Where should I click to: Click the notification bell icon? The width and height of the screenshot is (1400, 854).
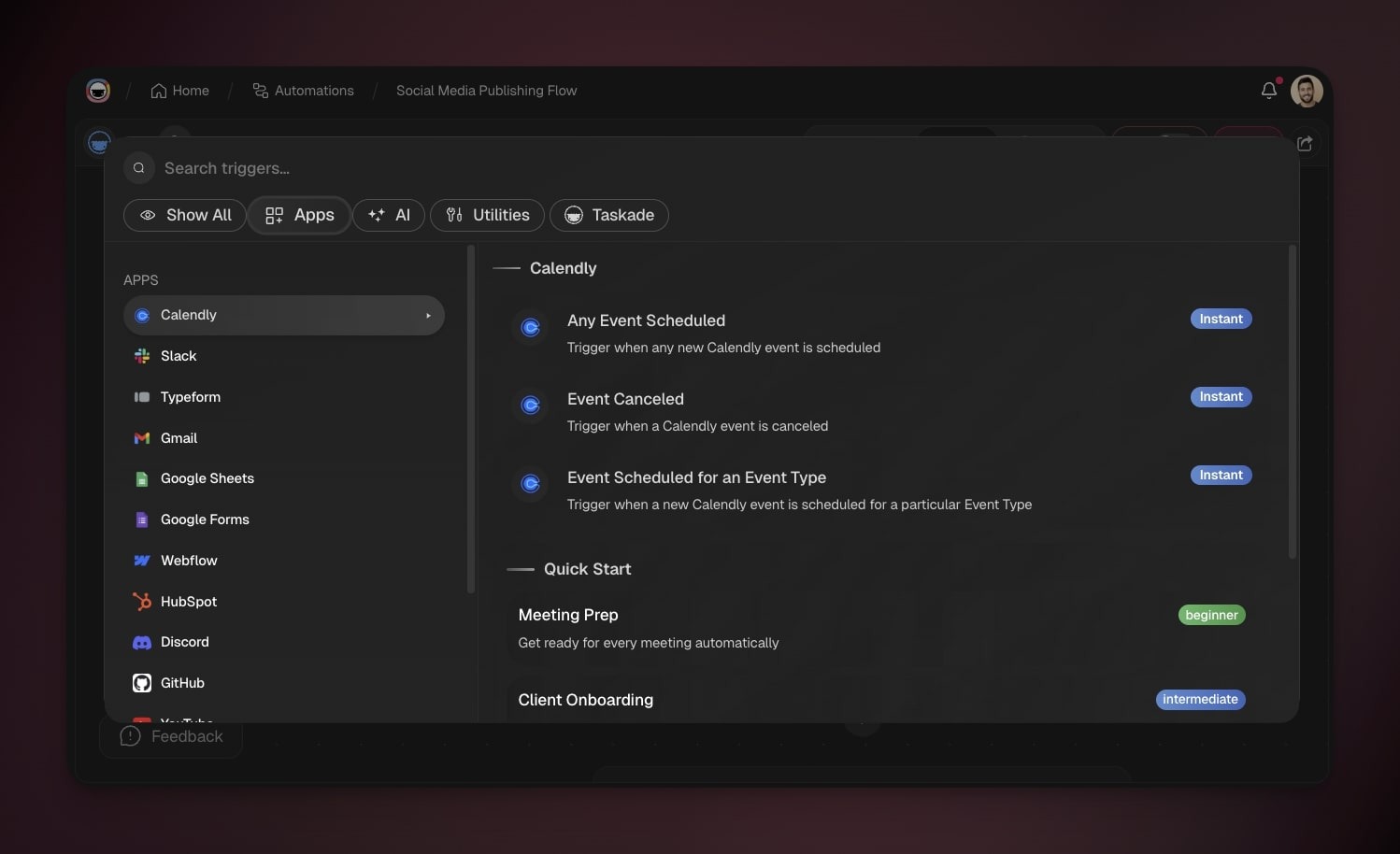[1268, 91]
